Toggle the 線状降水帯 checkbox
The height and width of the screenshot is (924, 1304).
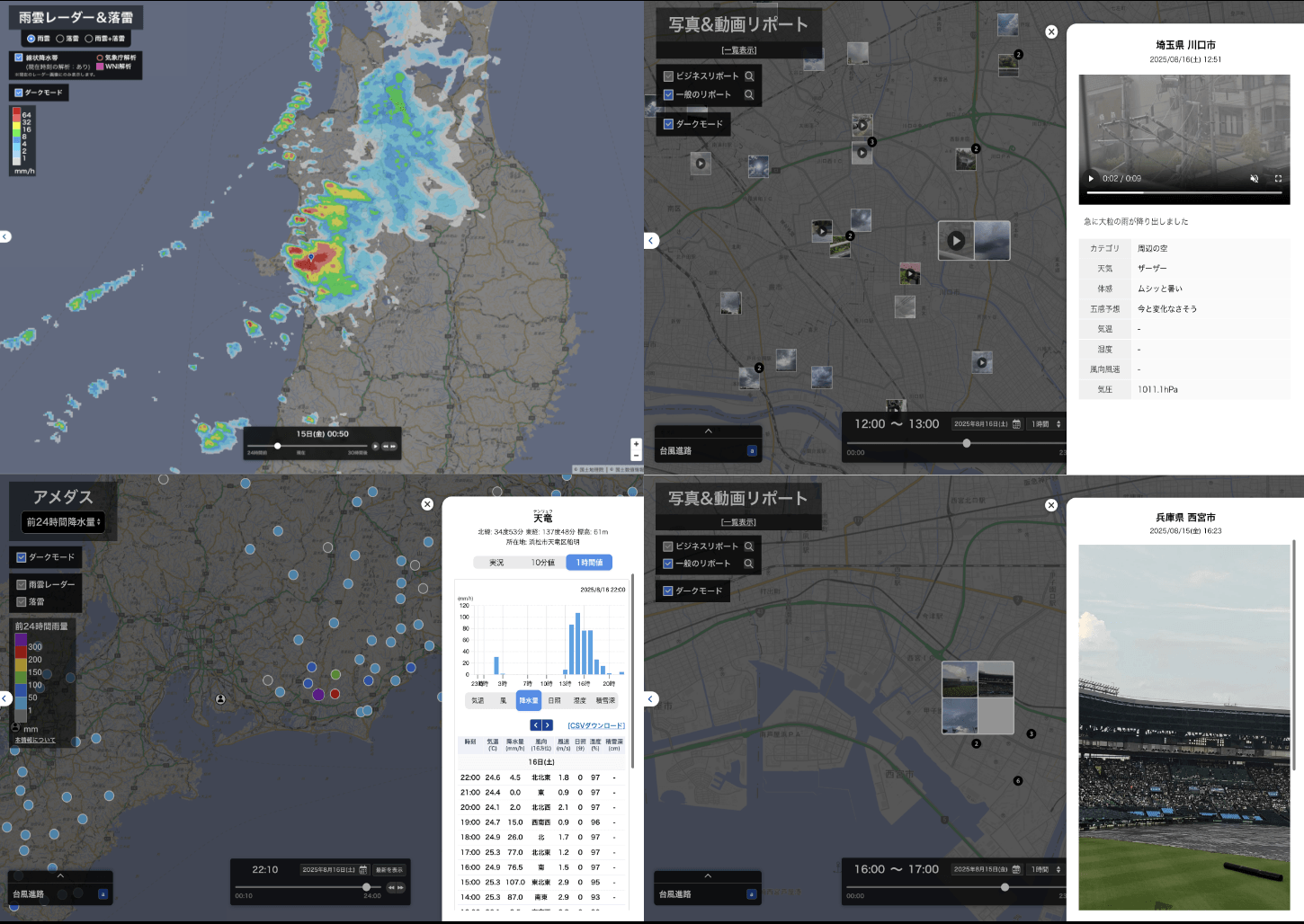(19, 58)
